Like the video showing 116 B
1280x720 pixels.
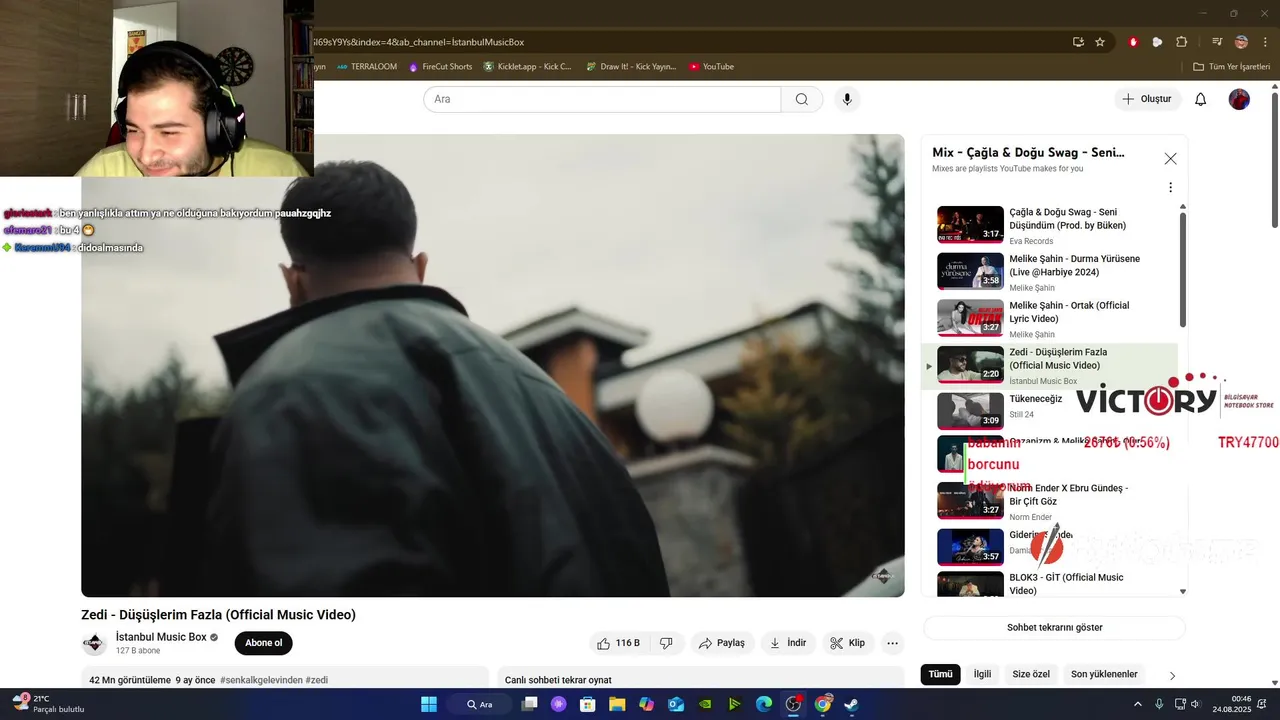[619, 643]
